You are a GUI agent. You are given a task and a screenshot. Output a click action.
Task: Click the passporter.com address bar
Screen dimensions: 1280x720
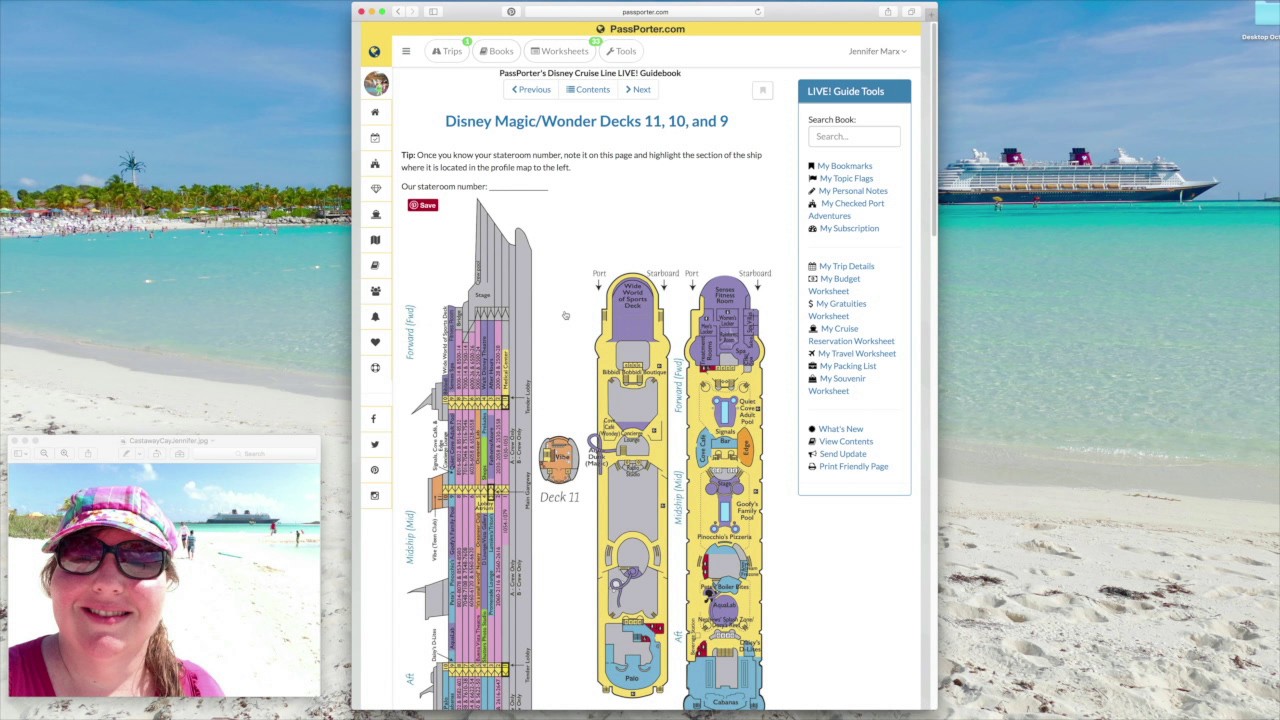coord(645,12)
